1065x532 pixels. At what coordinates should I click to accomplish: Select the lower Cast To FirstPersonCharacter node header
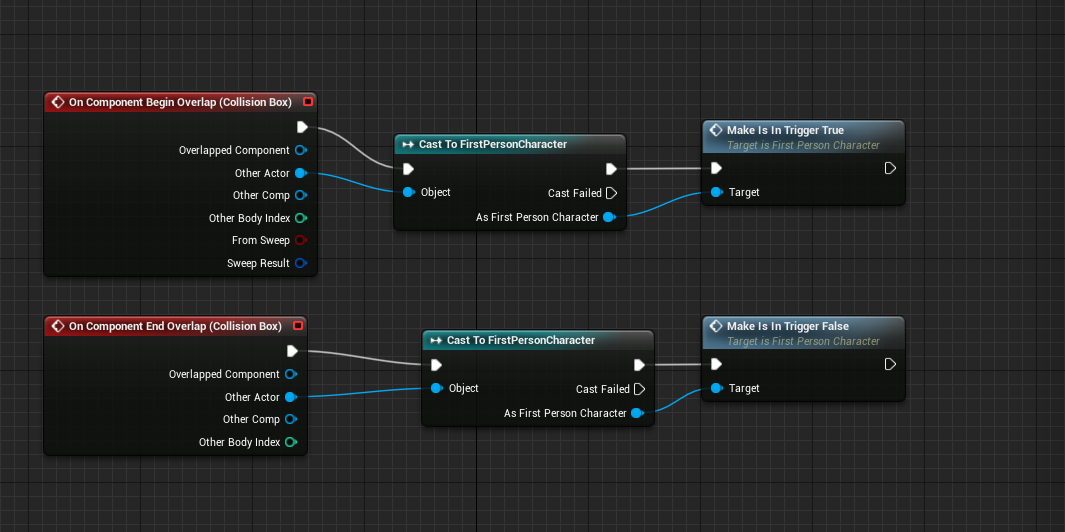[538, 340]
